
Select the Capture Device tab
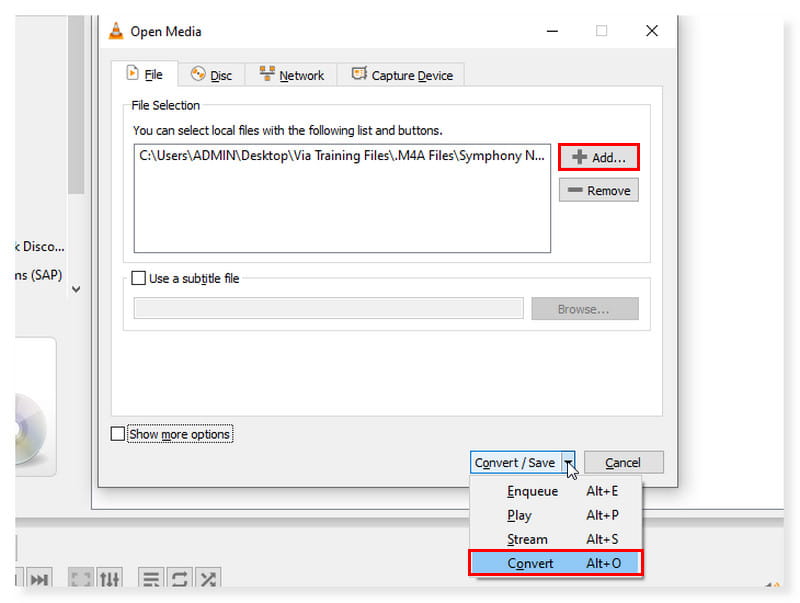tap(401, 74)
